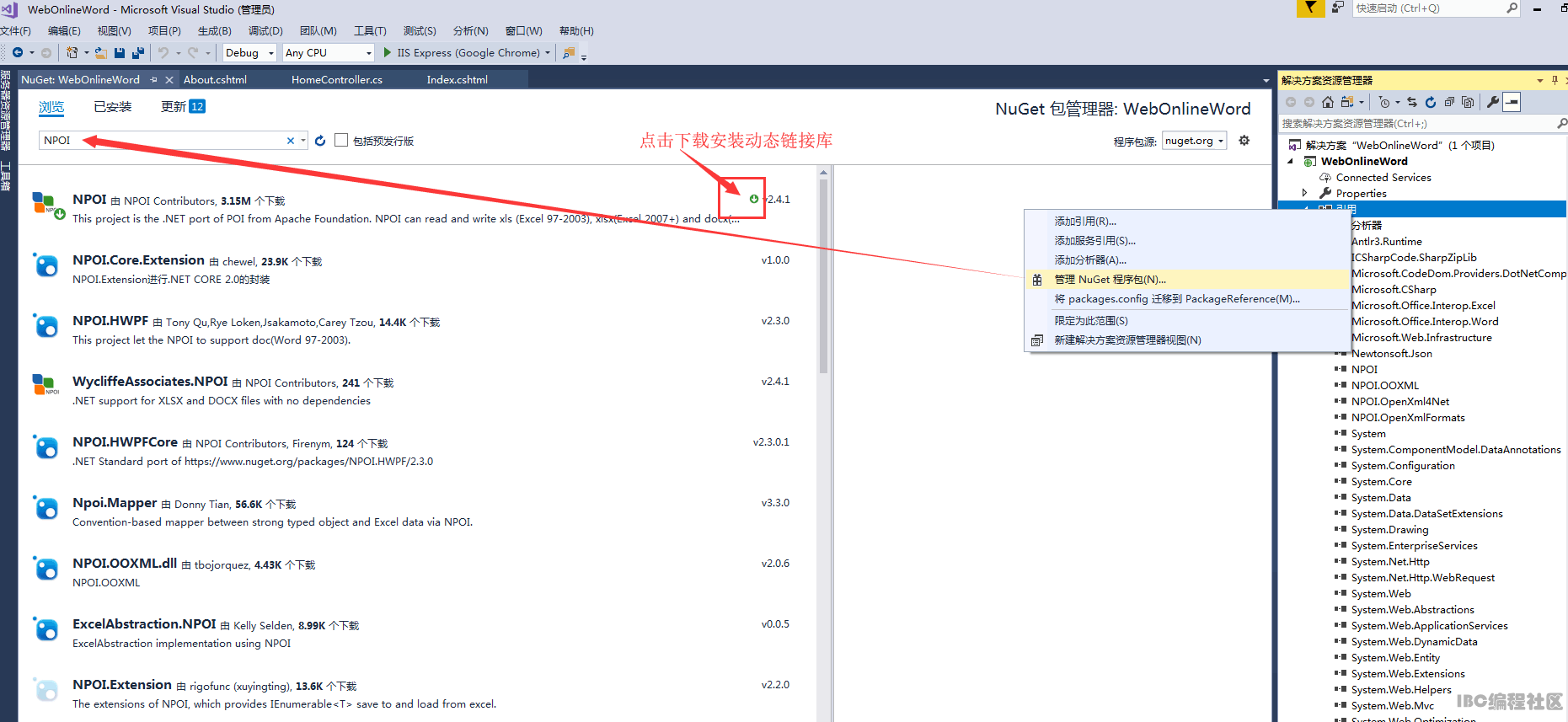Switch to 浏览 browse tab in NuGet
The image size is (1568, 722).
[x=51, y=107]
